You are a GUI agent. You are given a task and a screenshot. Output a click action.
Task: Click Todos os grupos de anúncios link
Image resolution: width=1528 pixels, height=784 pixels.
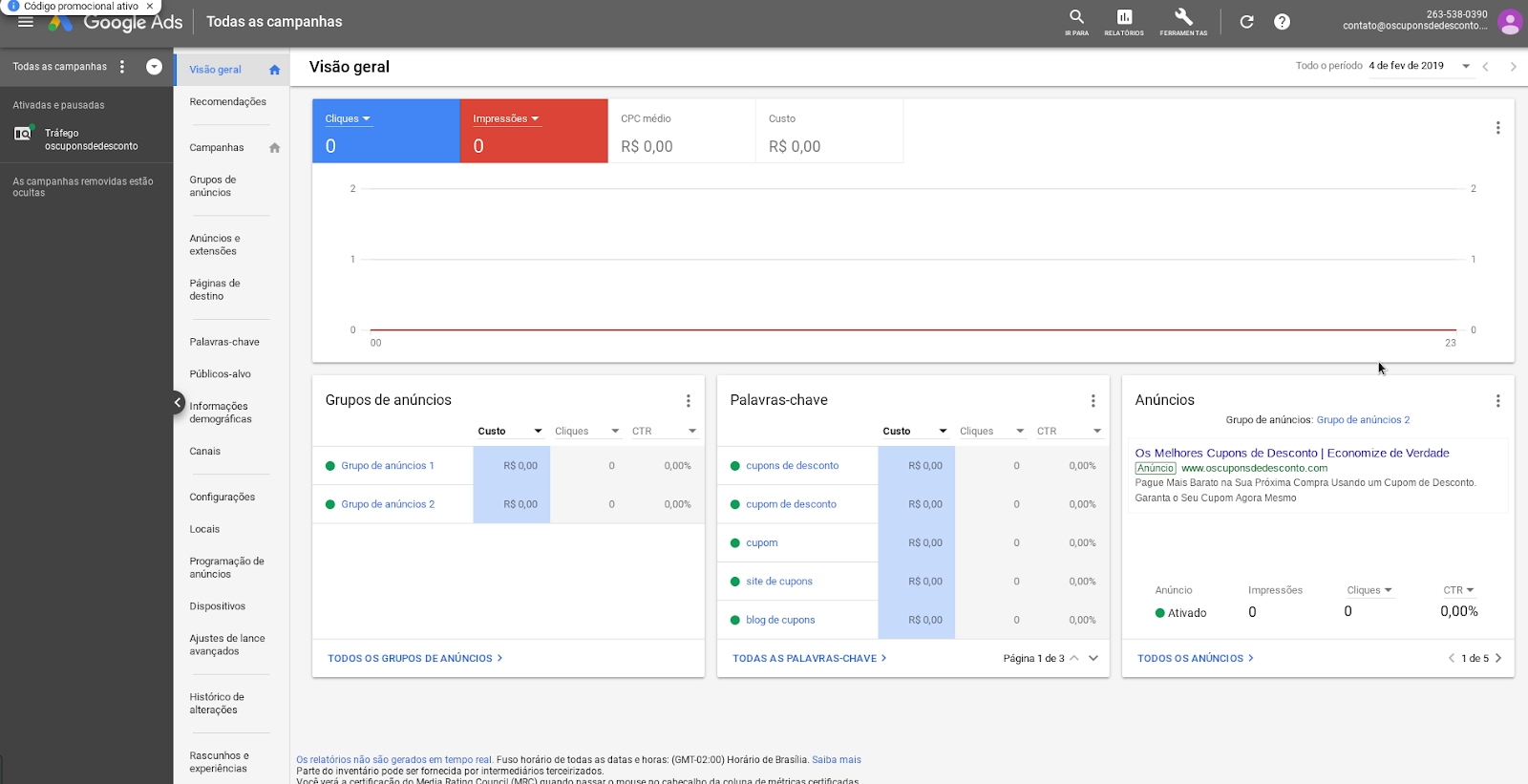tap(414, 659)
